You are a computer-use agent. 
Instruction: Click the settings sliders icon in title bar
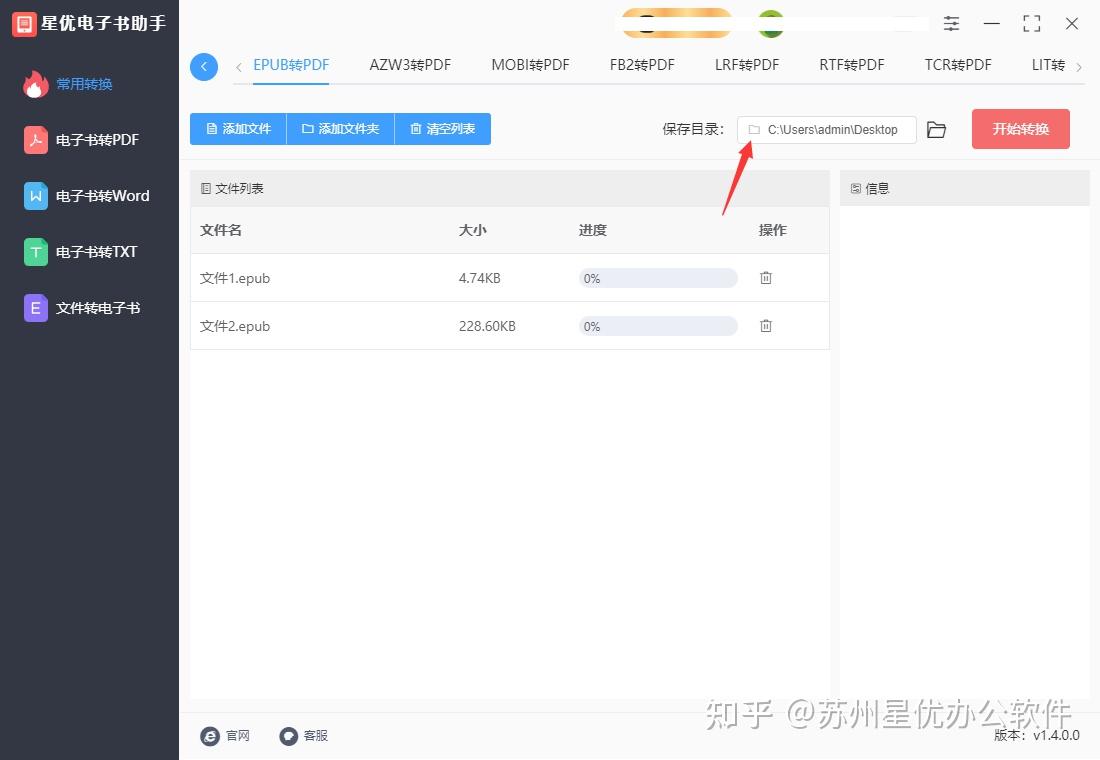tap(951, 23)
